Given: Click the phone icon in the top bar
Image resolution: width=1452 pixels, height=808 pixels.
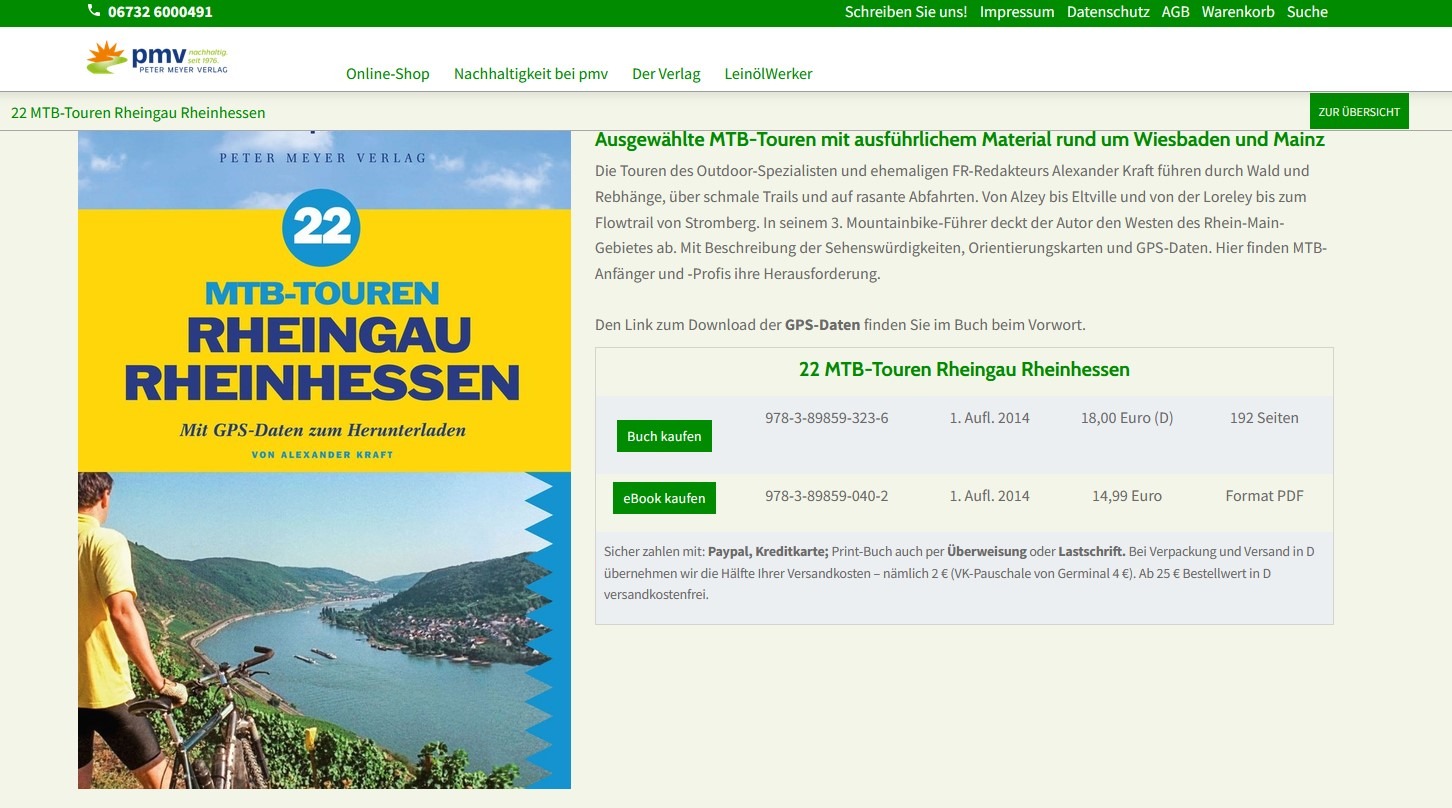Looking at the screenshot, I should click(94, 11).
